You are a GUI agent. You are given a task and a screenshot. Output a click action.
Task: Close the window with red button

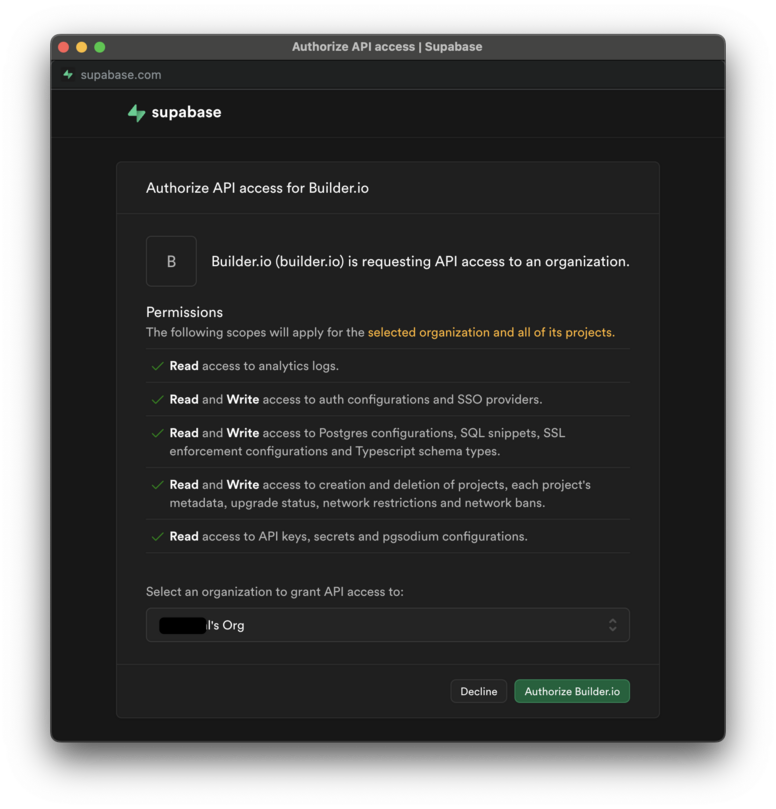[x=64, y=47]
